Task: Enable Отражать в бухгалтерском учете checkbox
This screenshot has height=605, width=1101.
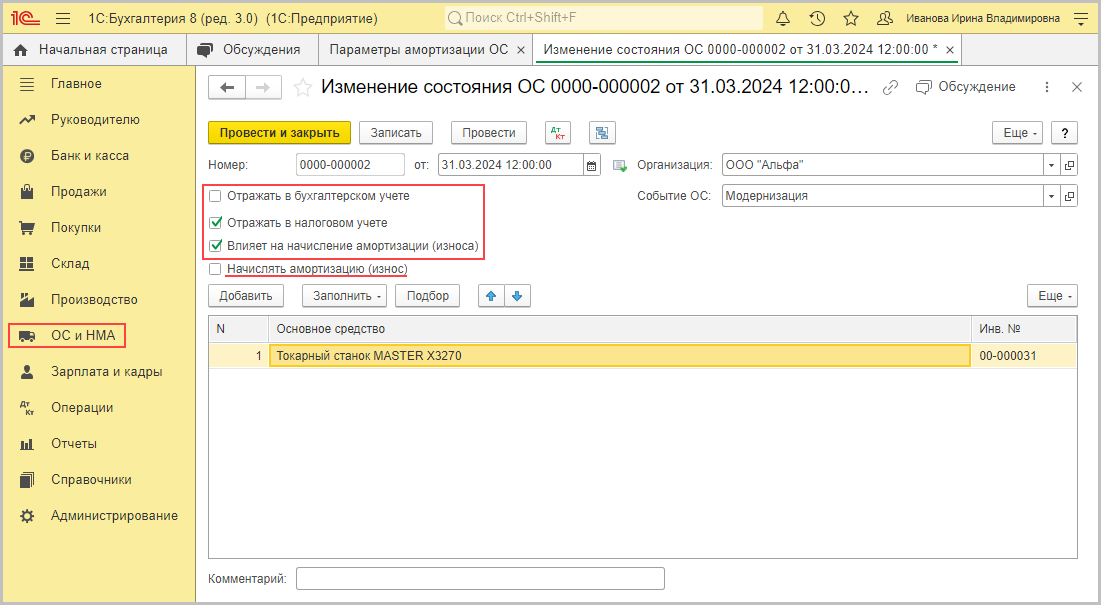Action: point(216,196)
